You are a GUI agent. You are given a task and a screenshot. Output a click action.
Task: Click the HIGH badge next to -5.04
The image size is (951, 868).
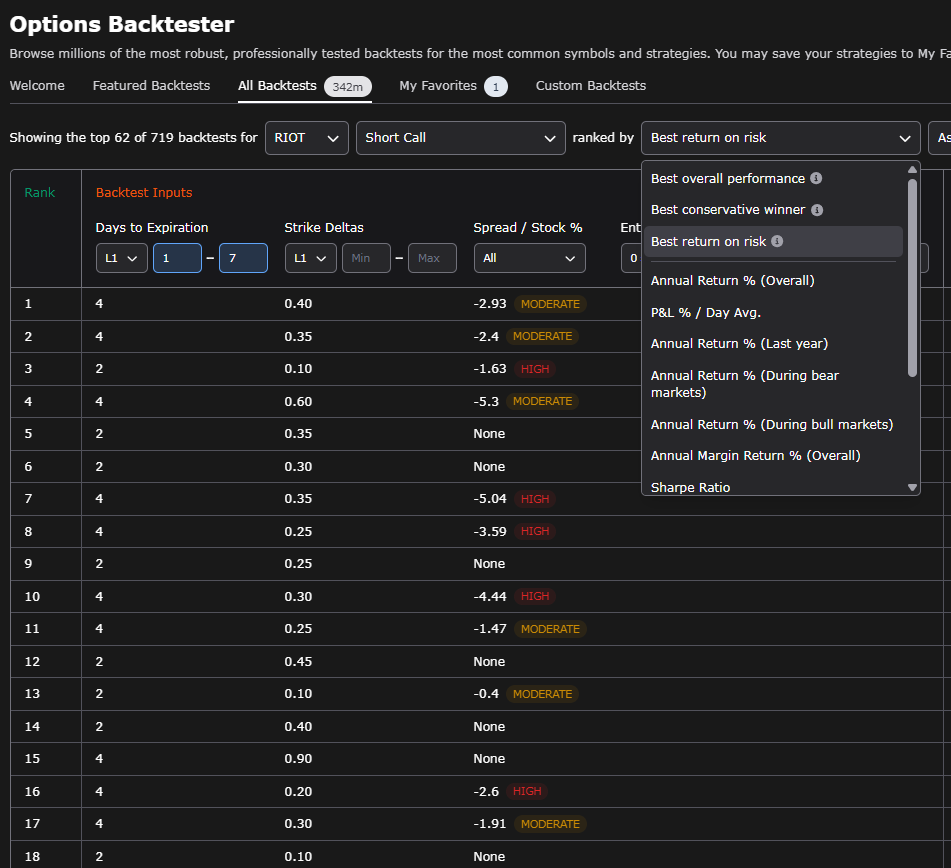pos(535,499)
